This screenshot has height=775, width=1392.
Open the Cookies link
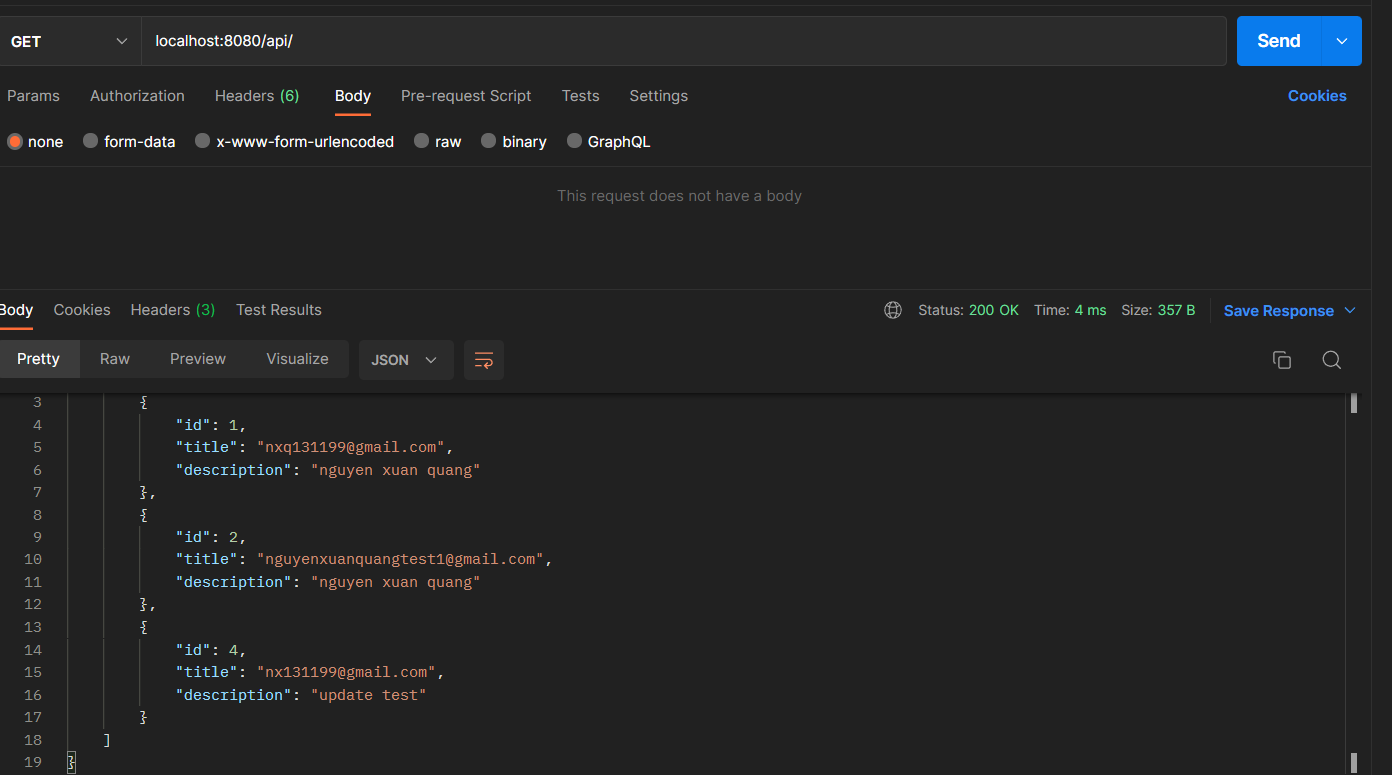[x=1316, y=96]
